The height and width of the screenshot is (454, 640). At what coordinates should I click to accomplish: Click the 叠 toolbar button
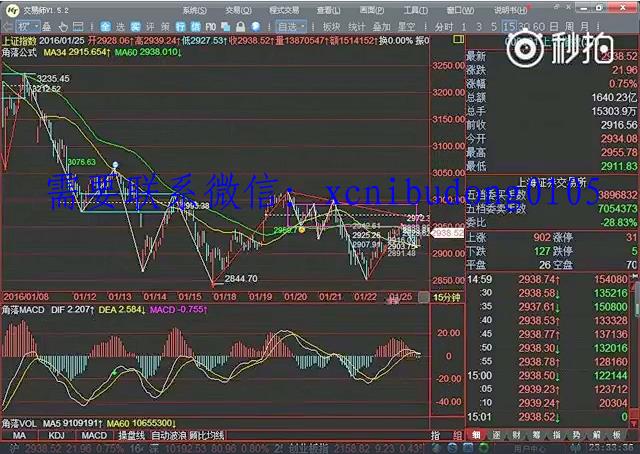point(47,27)
